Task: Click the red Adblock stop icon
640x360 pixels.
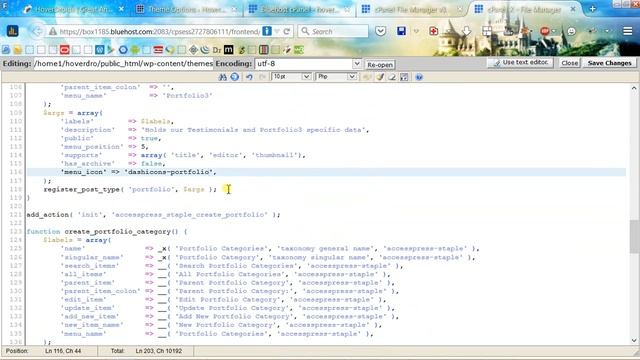Action: [x=544, y=31]
